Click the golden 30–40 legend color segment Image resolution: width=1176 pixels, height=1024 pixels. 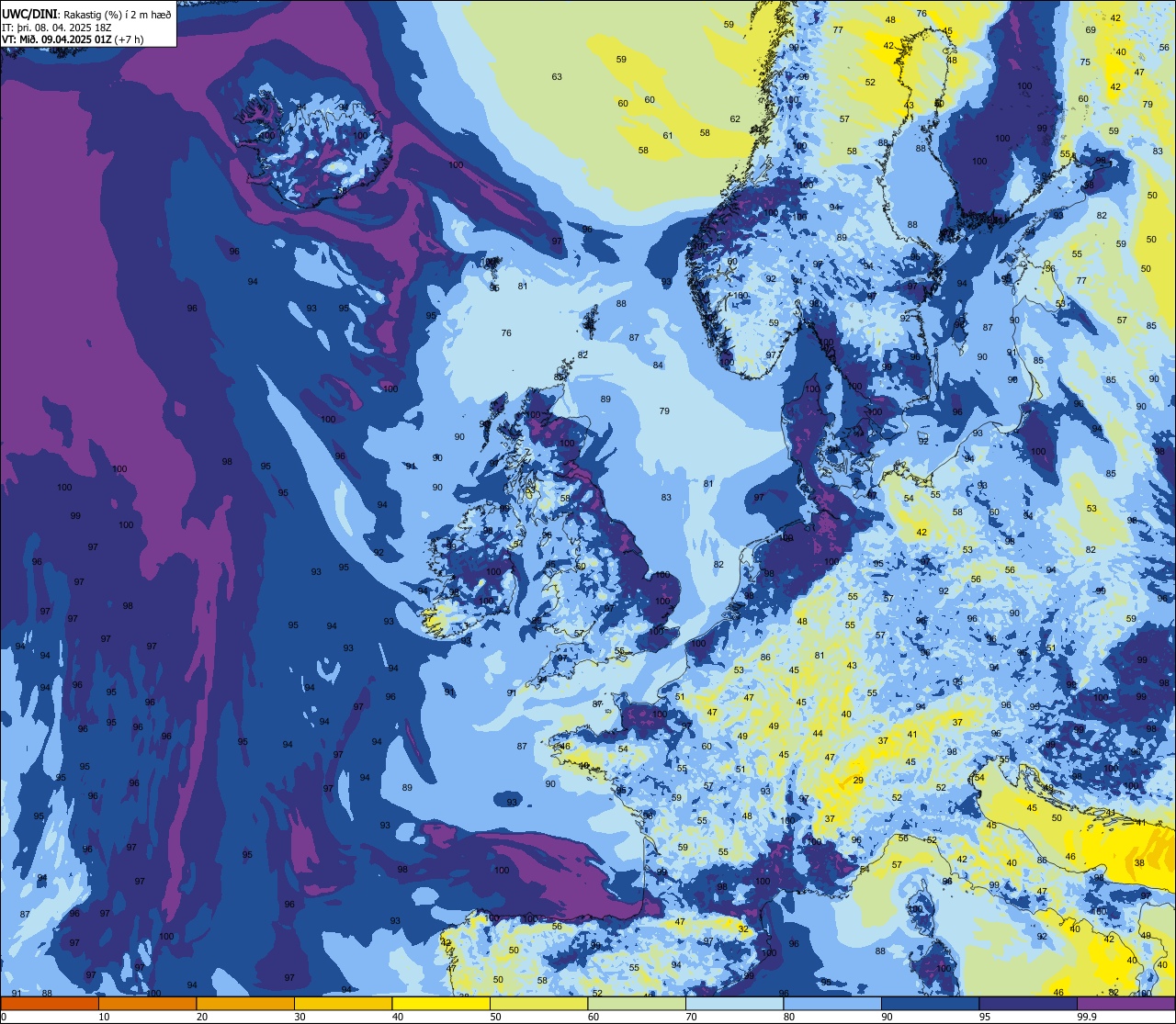(343, 1003)
